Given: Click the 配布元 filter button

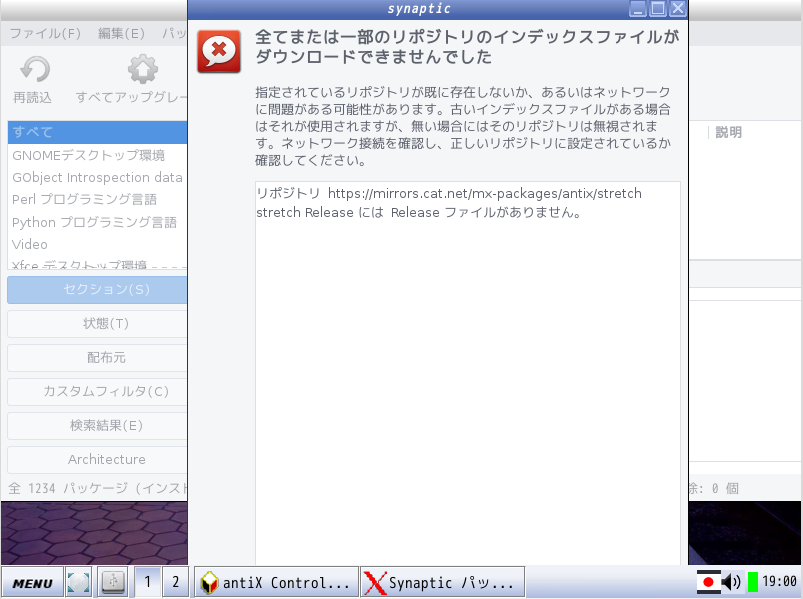Looking at the screenshot, I should pyautogui.click(x=97, y=358).
